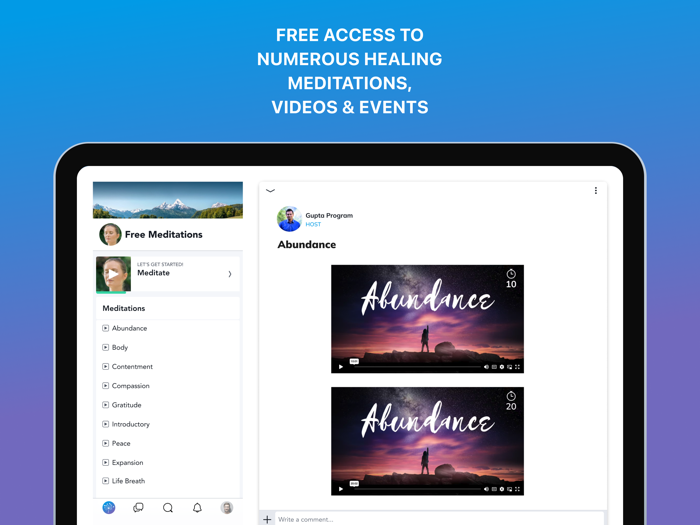700x525 pixels.
Task: Open the Free Meditations group avatar
Action: point(110,234)
